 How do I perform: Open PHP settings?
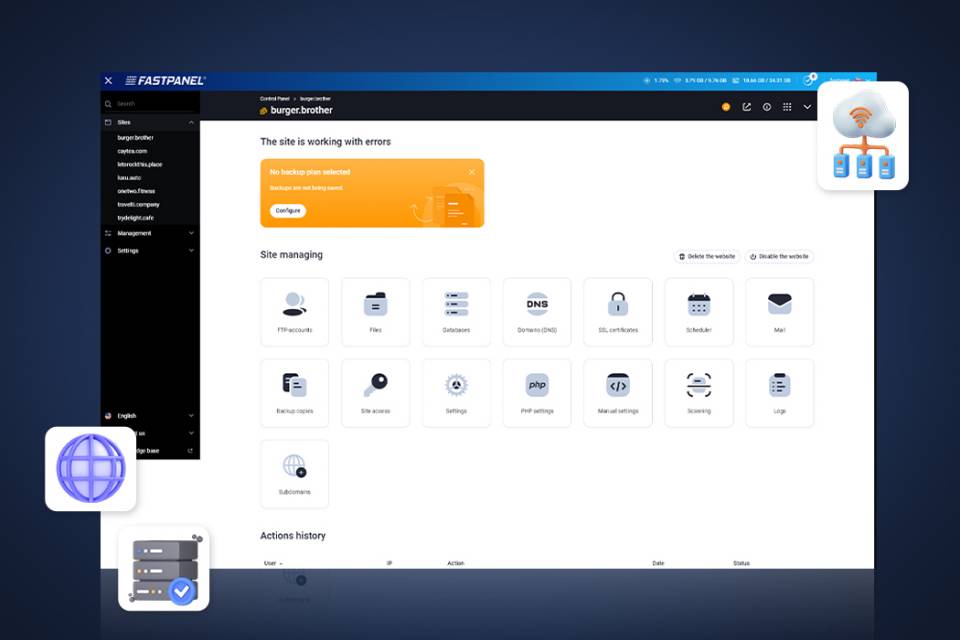coord(537,392)
